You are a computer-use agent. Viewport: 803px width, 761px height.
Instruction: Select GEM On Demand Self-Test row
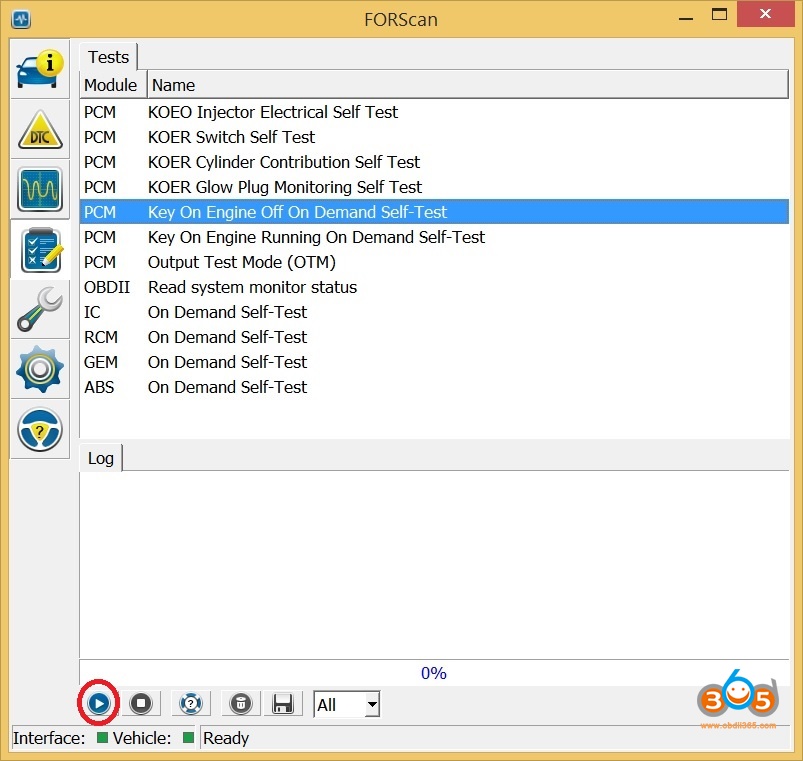click(434, 363)
